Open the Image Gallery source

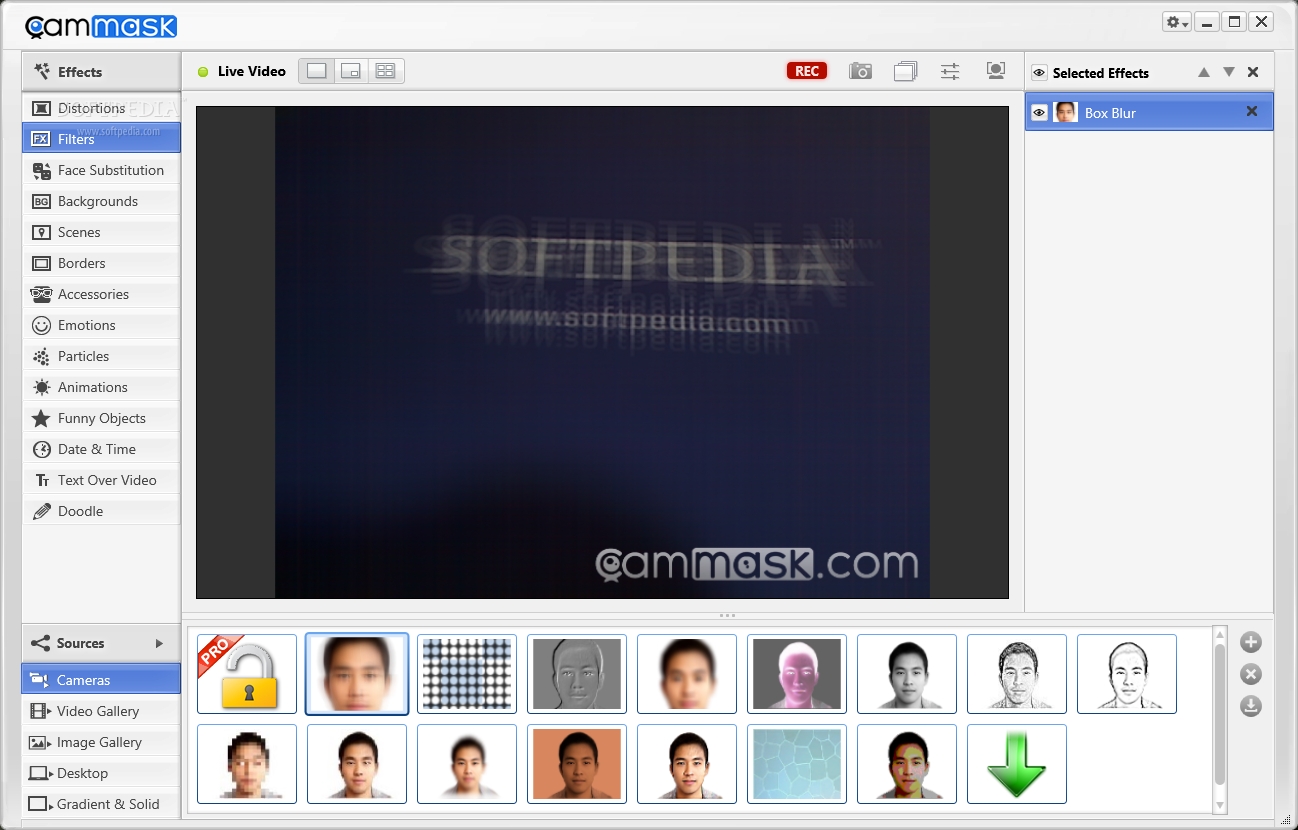pyautogui.click(x=101, y=742)
